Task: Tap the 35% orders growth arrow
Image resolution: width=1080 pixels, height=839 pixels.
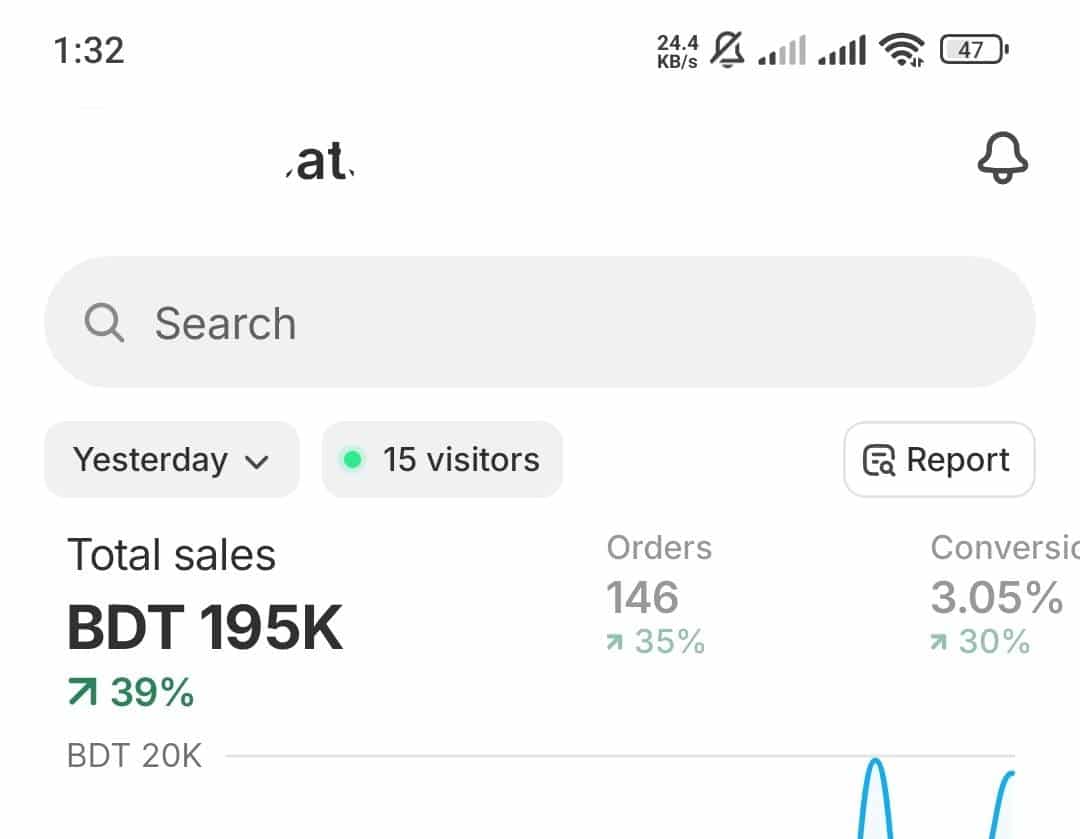Action: (614, 643)
